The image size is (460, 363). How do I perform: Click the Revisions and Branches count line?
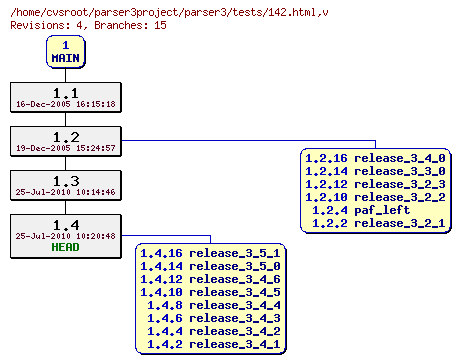coord(88,25)
